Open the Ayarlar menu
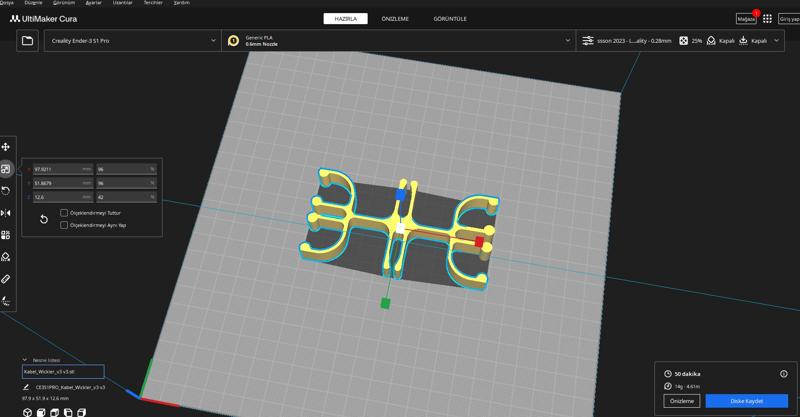The width and height of the screenshot is (800, 417). coord(93,3)
